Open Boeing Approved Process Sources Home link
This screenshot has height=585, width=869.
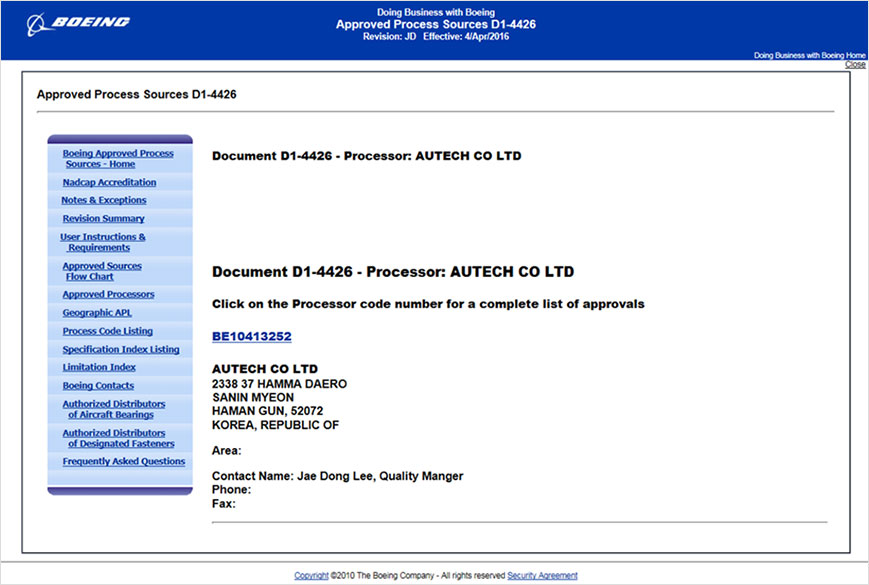[x=118, y=158]
